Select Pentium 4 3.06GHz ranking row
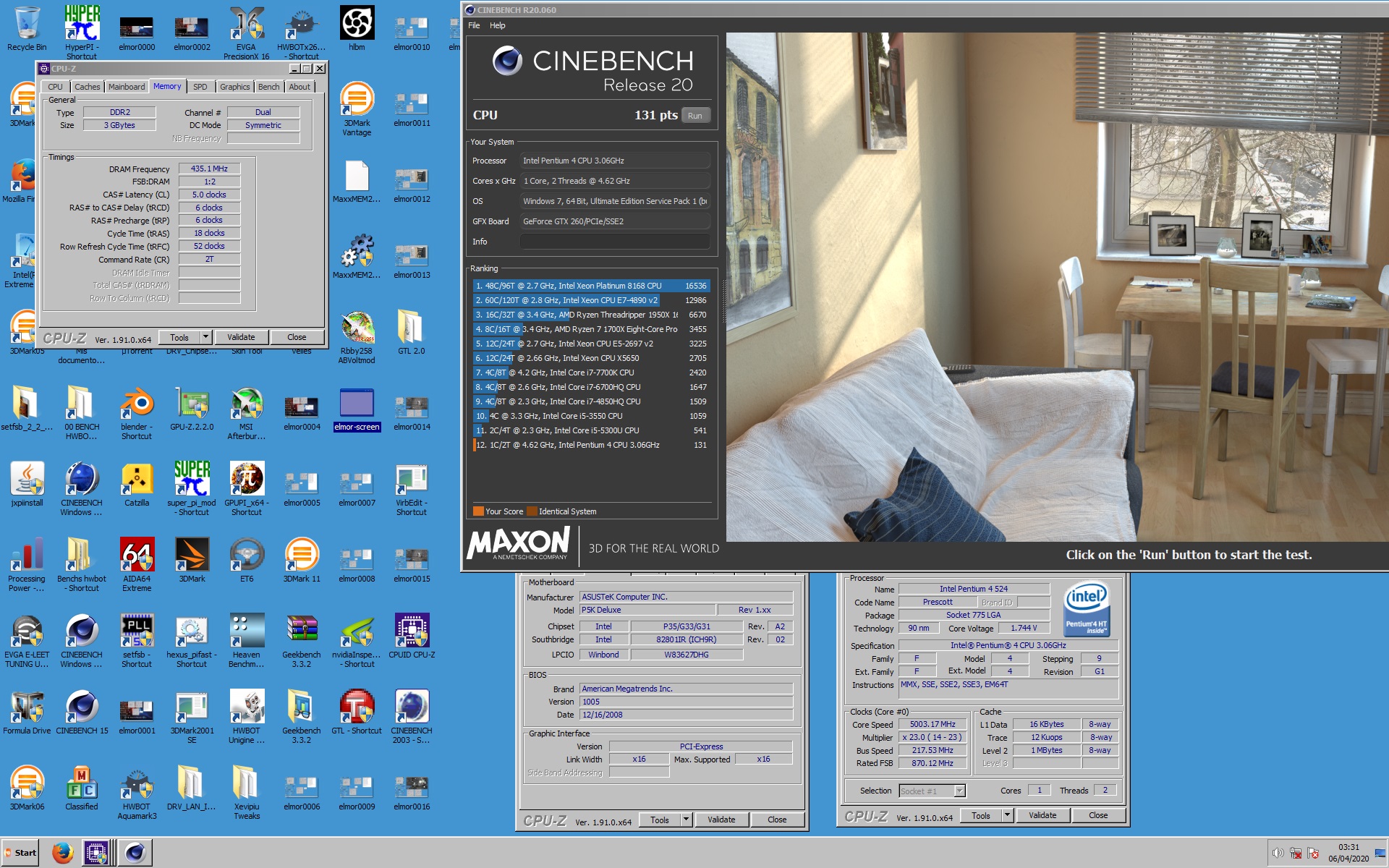The width and height of the screenshot is (1389, 868). 592,445
